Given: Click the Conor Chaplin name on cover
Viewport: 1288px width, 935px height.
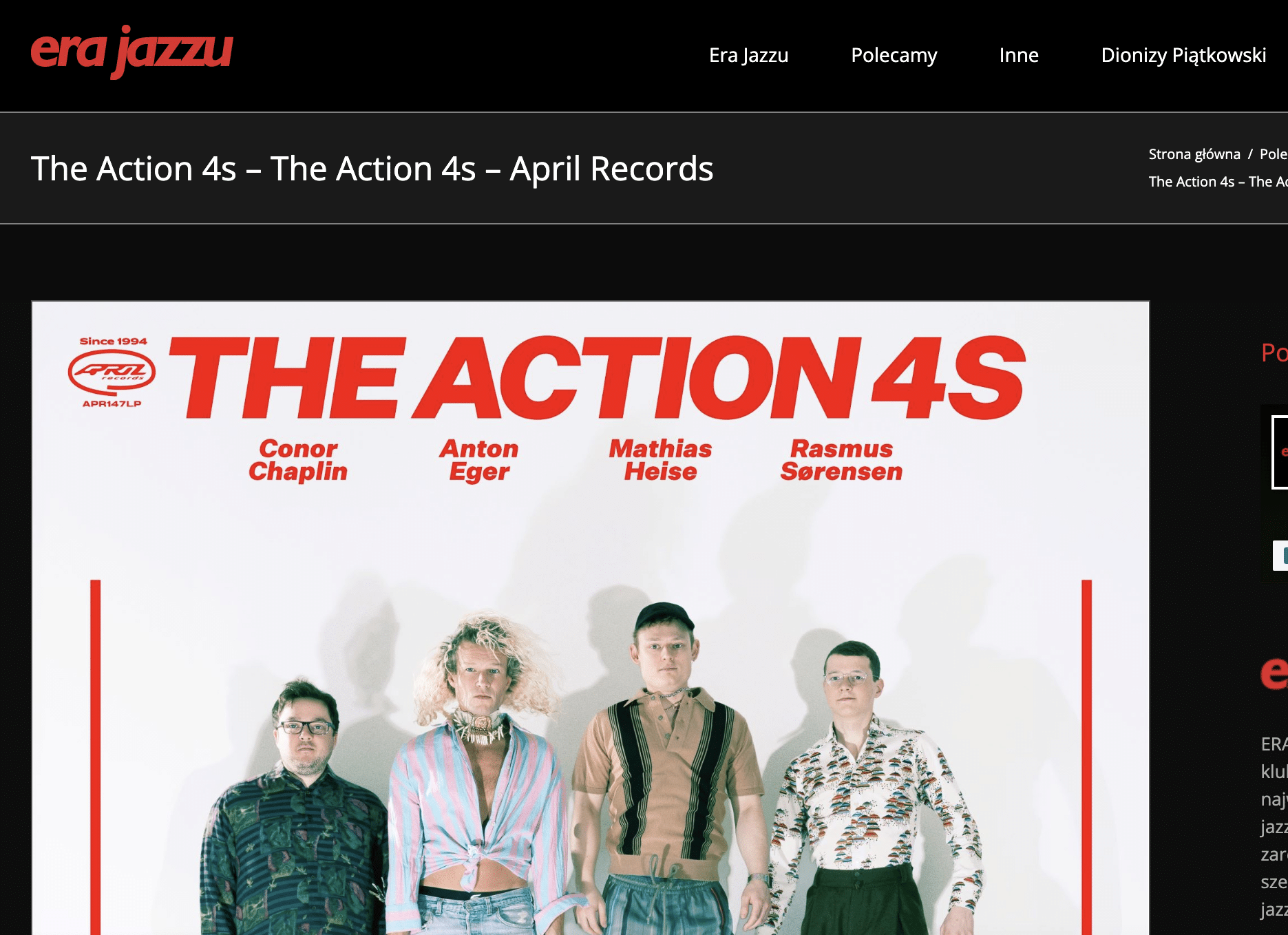Looking at the screenshot, I should pyautogui.click(x=298, y=460).
